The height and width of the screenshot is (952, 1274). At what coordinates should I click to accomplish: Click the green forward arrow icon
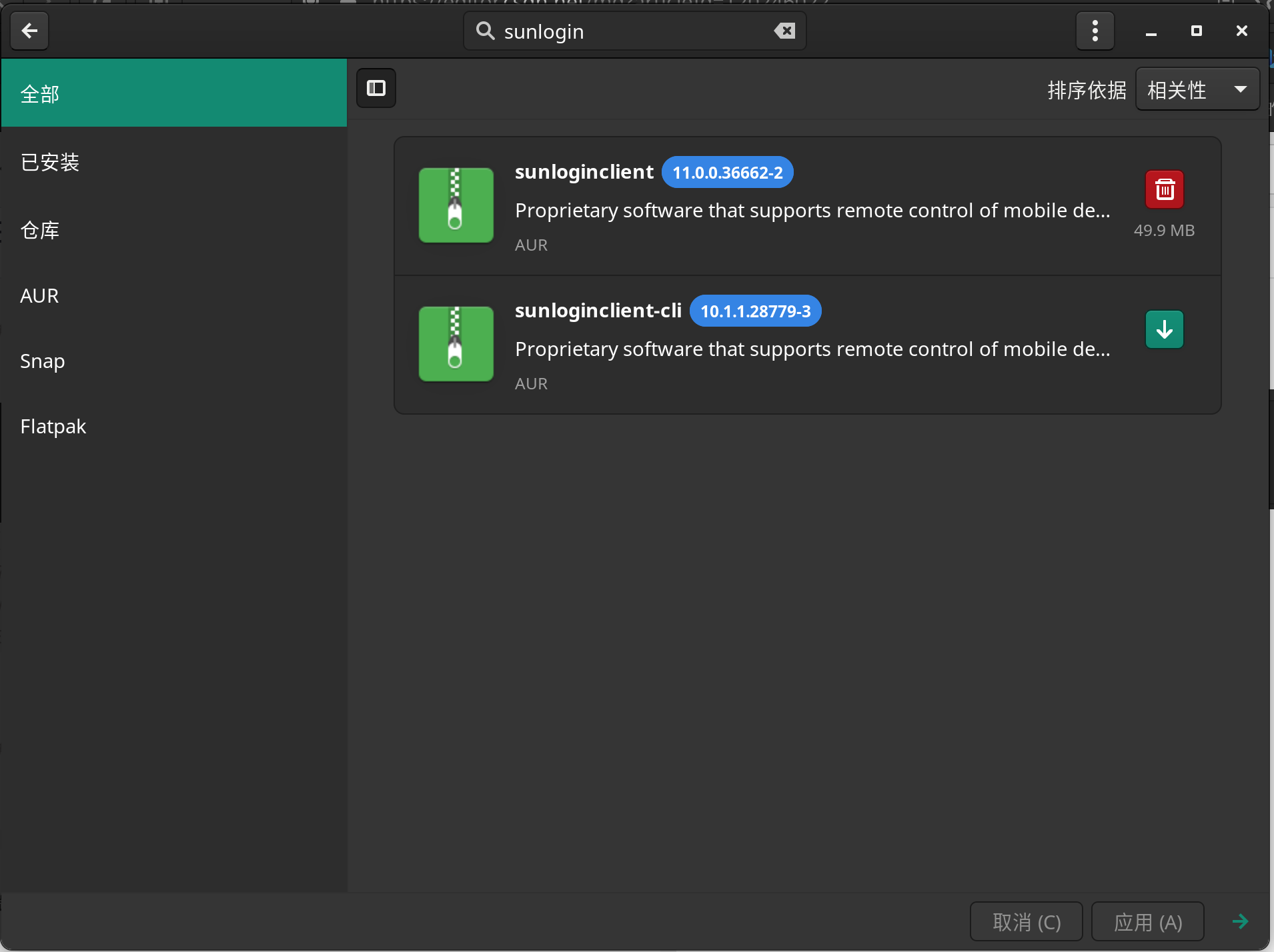point(1241,921)
